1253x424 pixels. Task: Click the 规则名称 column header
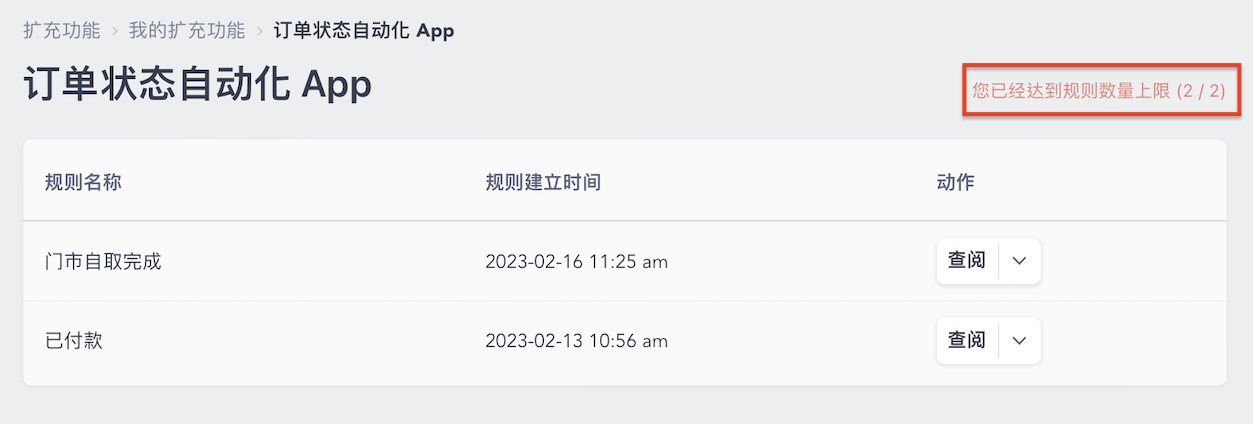point(84,182)
